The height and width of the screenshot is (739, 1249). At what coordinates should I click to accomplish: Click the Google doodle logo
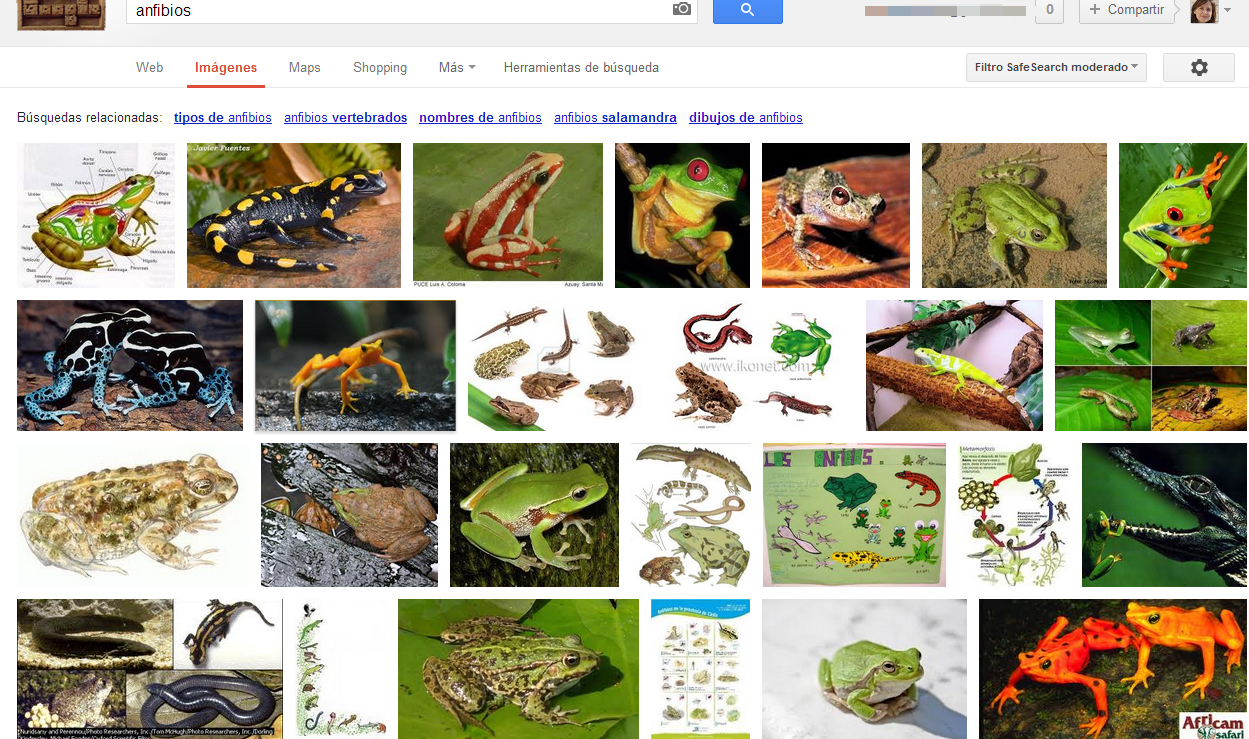[62, 14]
